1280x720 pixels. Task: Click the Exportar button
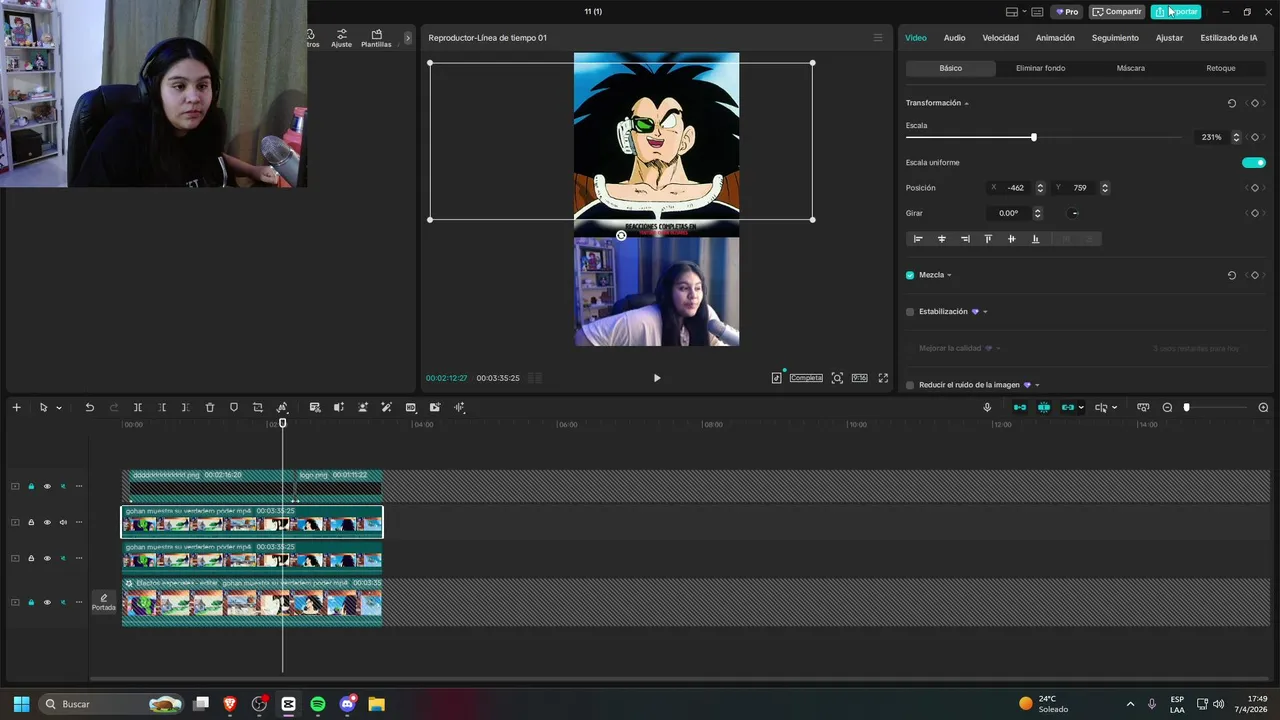[1176, 12]
